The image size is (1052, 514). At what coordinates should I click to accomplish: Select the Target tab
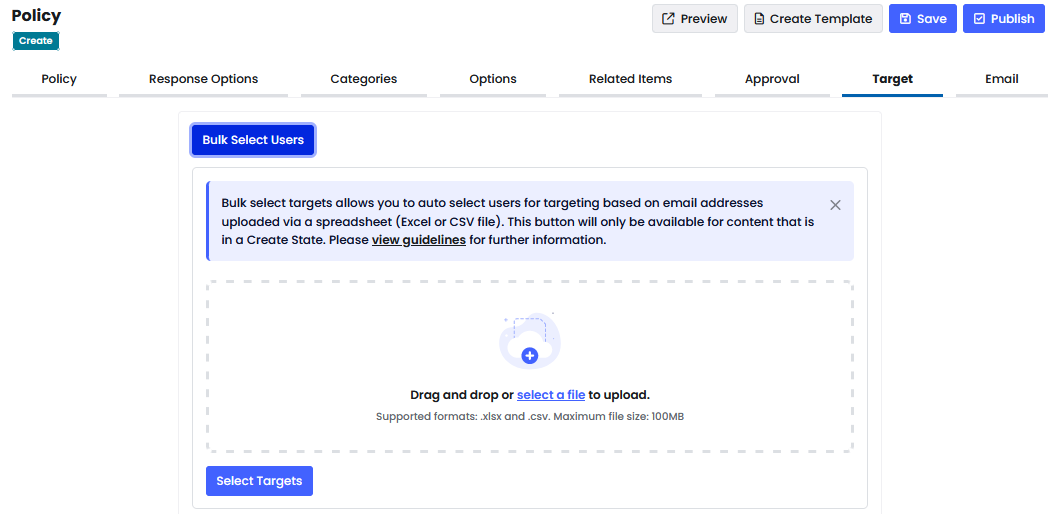coord(892,79)
